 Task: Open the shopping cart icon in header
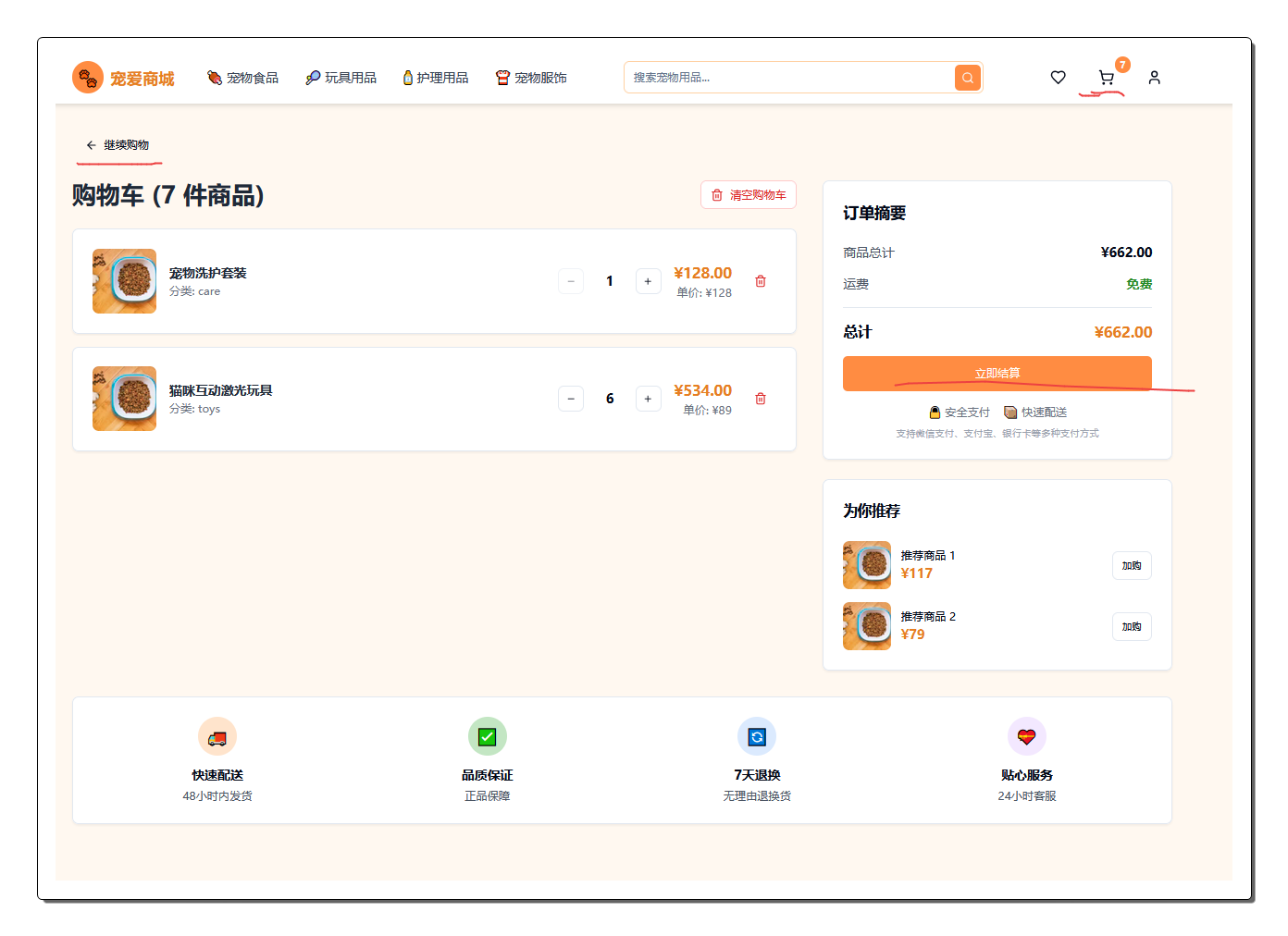click(1106, 78)
